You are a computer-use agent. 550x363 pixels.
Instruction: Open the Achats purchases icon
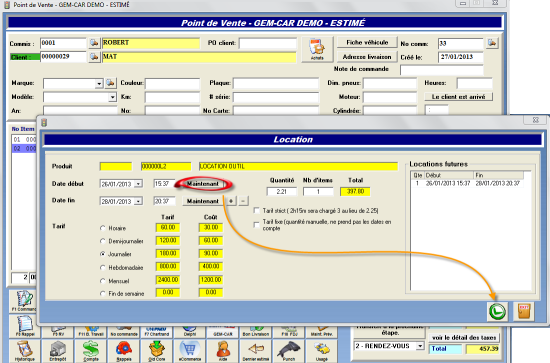click(x=317, y=49)
